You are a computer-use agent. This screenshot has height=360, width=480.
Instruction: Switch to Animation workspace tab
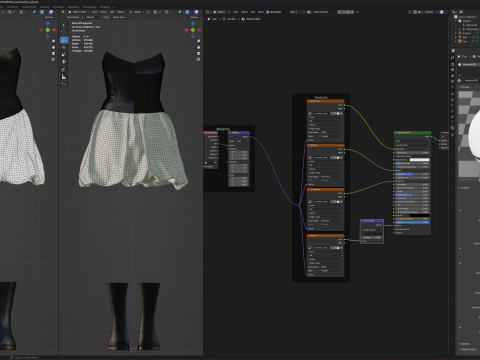(58, 7)
